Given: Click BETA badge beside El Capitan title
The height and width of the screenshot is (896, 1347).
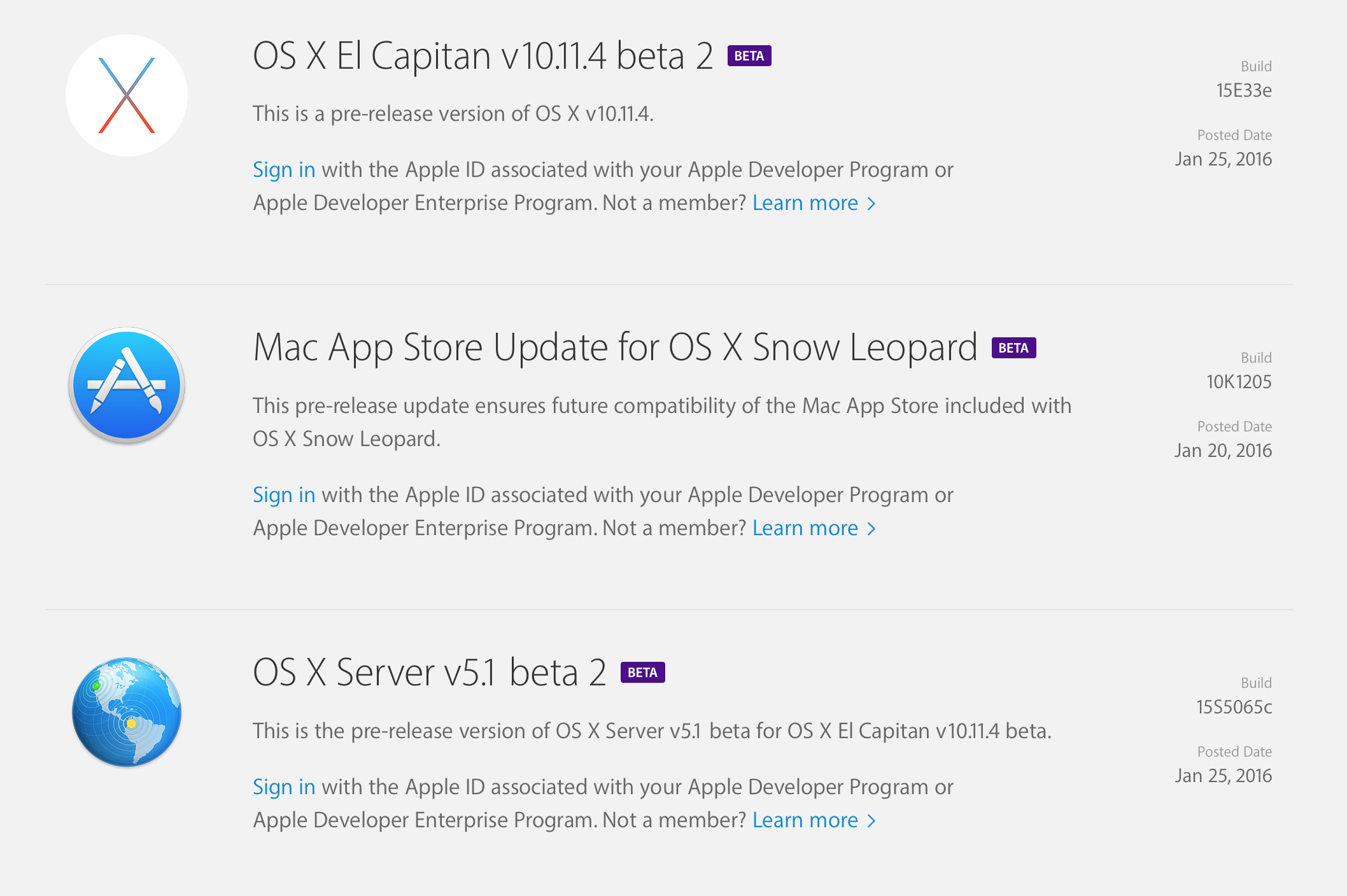Looking at the screenshot, I should coord(749,56).
